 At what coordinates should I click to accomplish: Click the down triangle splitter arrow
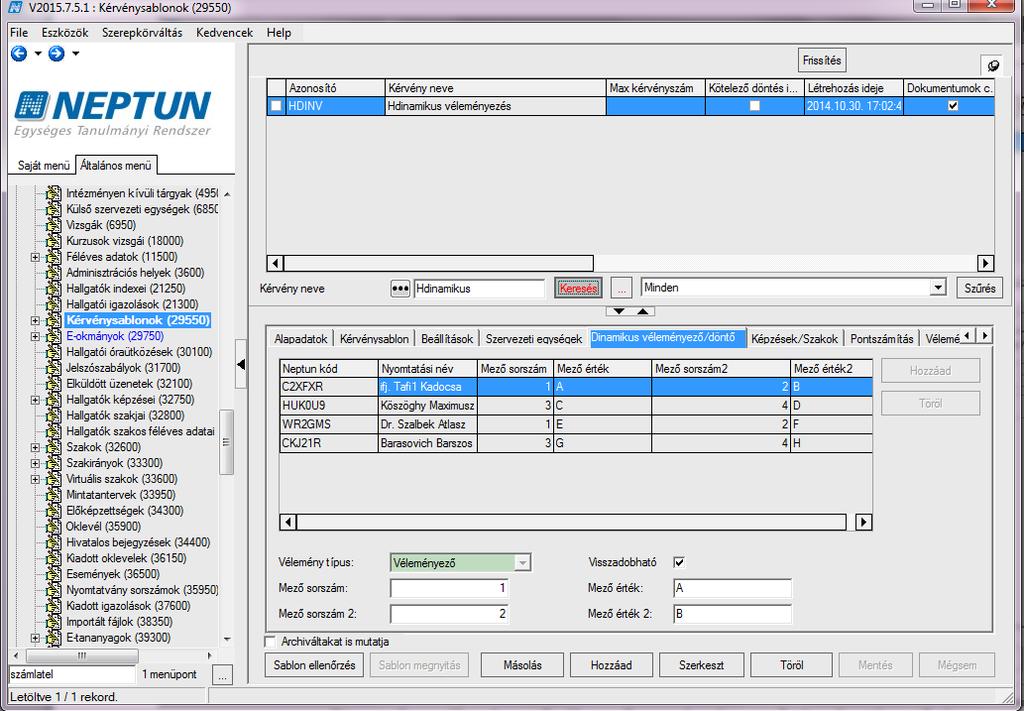click(618, 311)
